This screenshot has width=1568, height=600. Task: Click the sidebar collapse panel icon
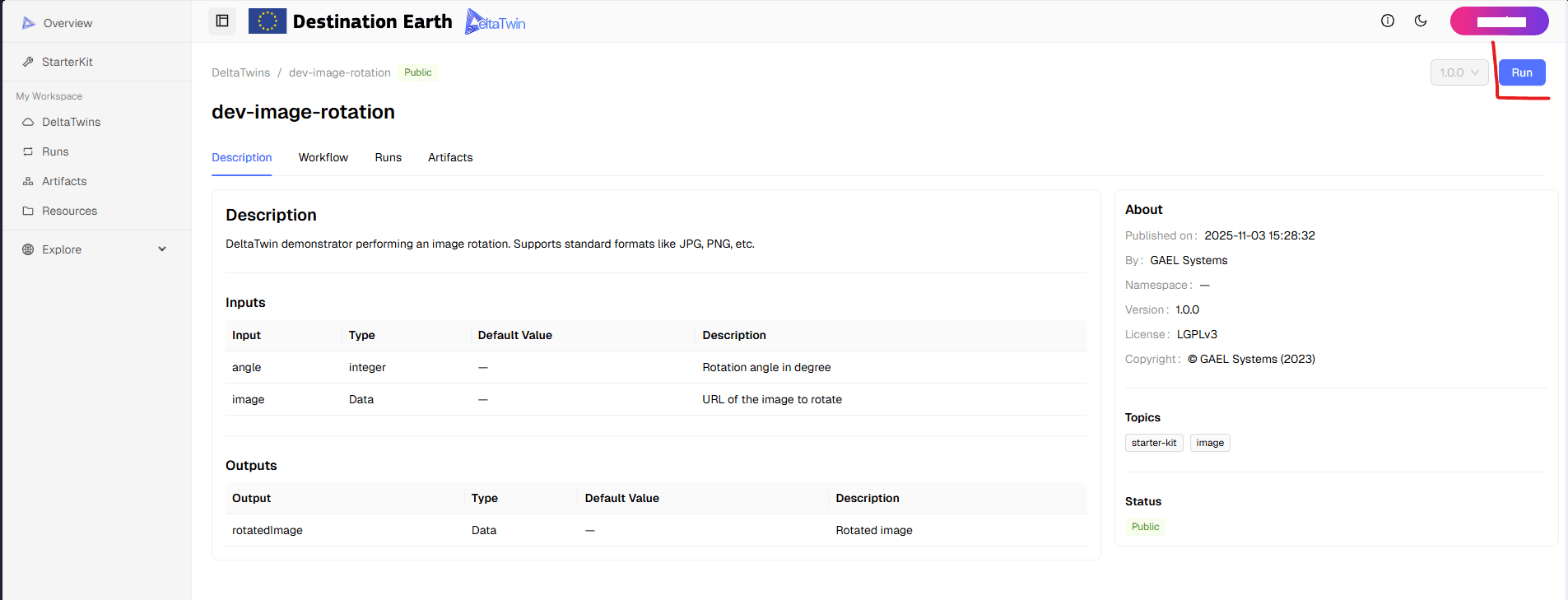(222, 21)
